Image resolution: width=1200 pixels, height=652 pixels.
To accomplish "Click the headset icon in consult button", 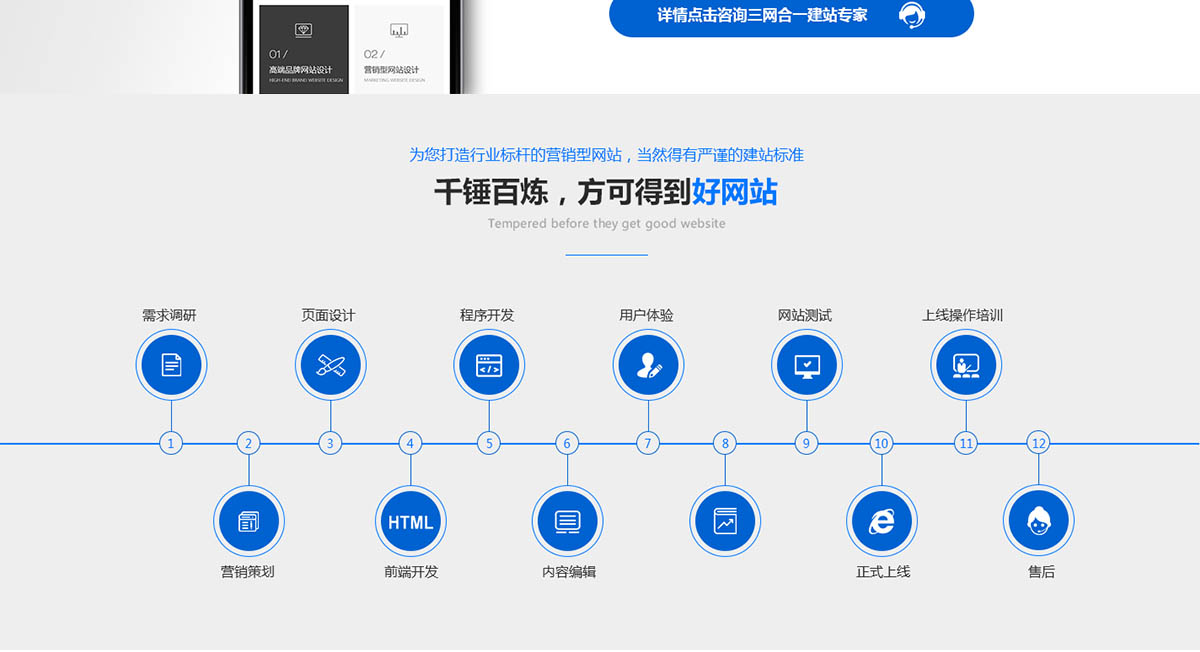I will tap(912, 15).
